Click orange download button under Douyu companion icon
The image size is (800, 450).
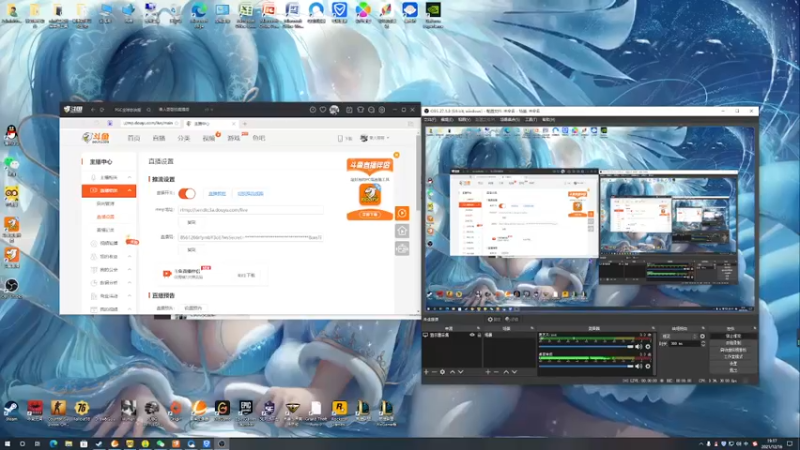coord(370,214)
